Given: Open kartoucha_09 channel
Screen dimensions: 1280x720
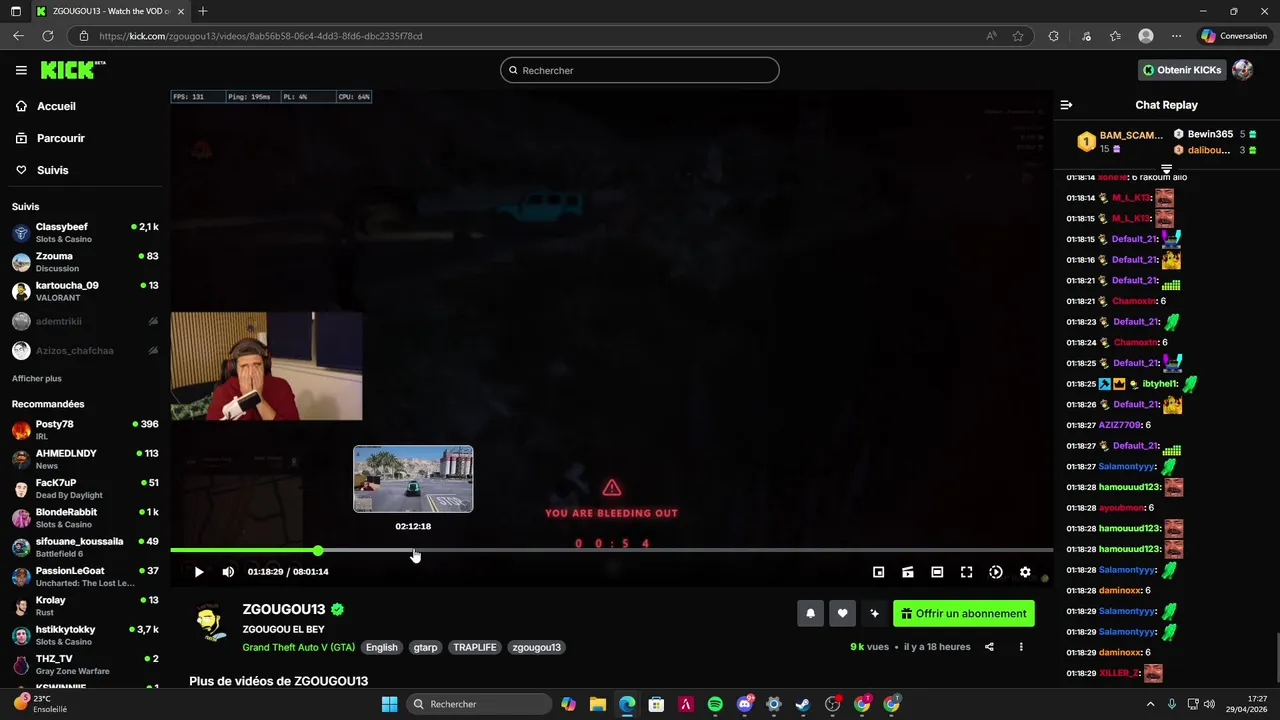Looking at the screenshot, I should [x=85, y=291].
